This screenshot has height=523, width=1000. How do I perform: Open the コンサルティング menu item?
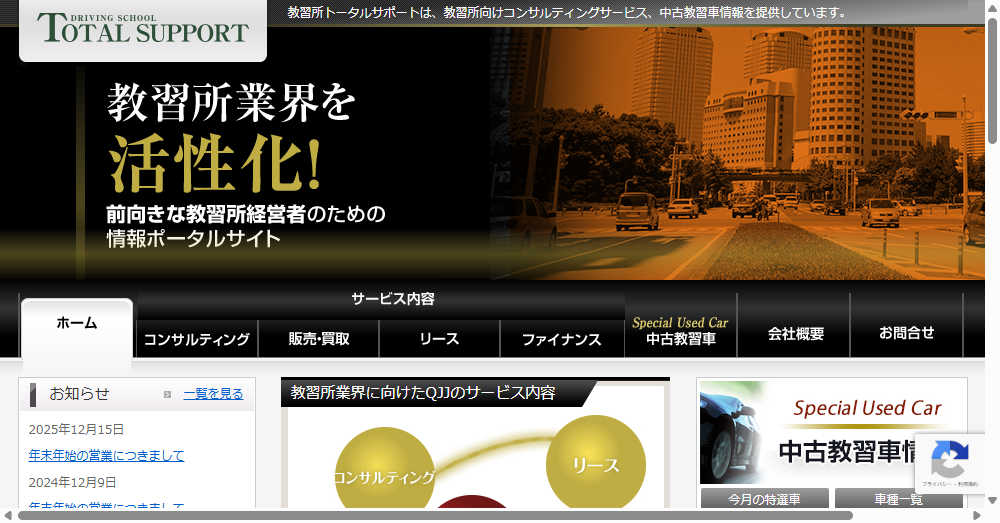197,339
